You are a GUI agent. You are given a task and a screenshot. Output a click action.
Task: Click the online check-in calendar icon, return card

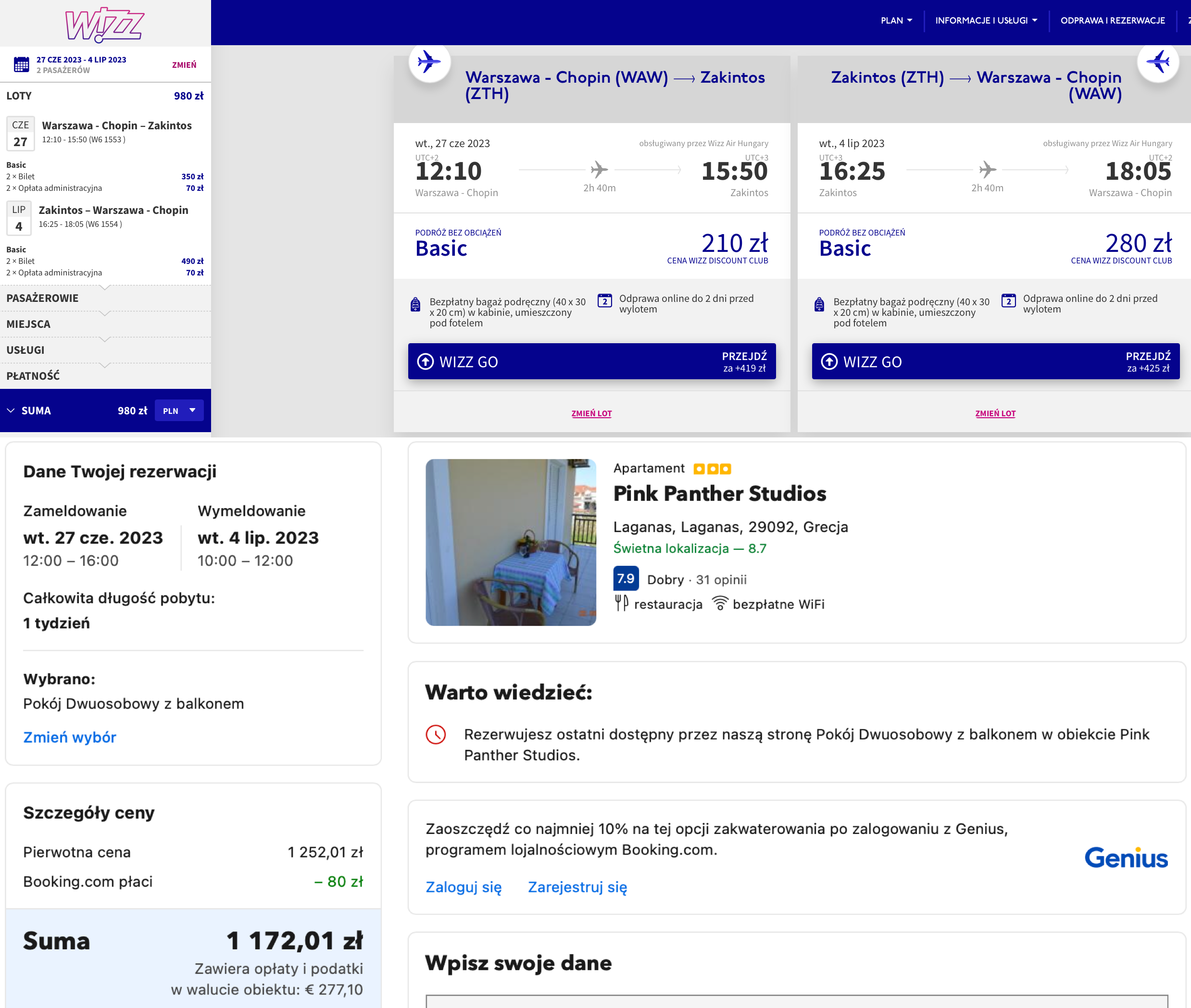point(1009,300)
